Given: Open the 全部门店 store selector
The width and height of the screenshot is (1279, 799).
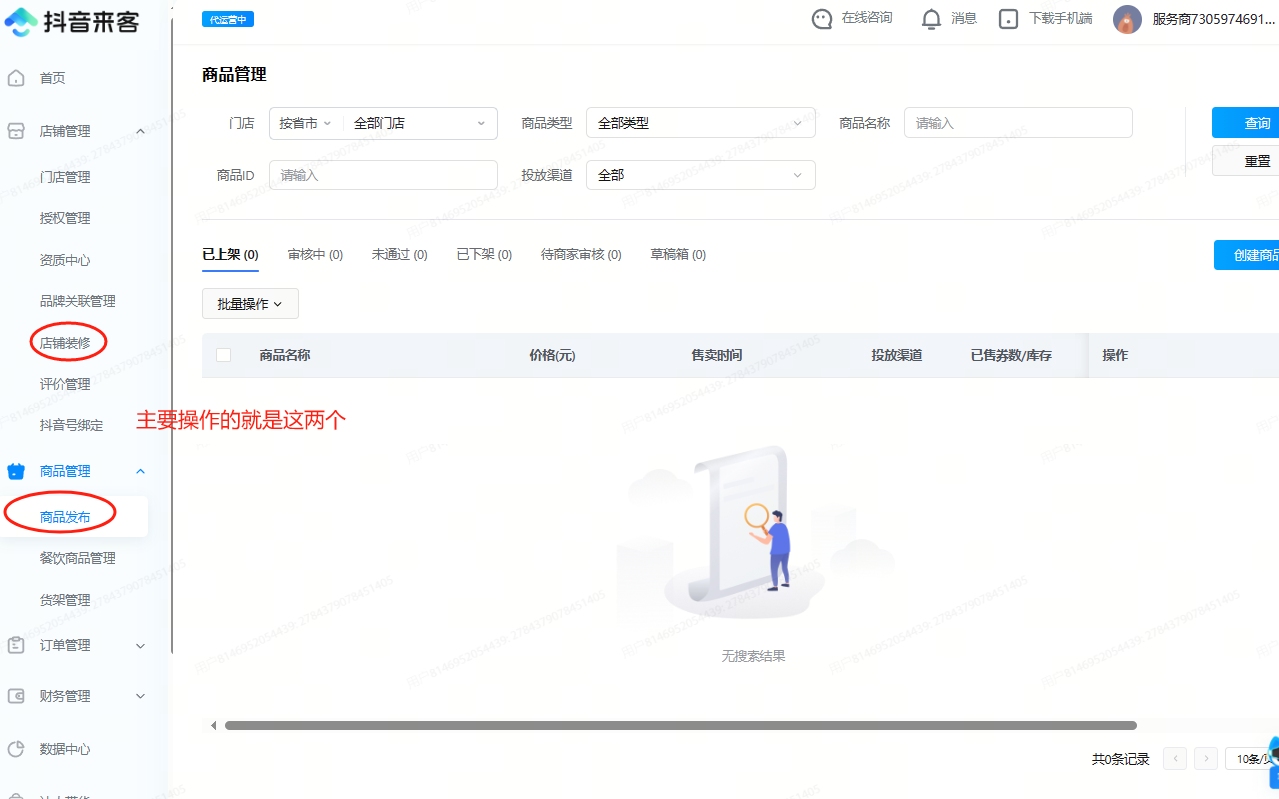Looking at the screenshot, I should (x=419, y=123).
